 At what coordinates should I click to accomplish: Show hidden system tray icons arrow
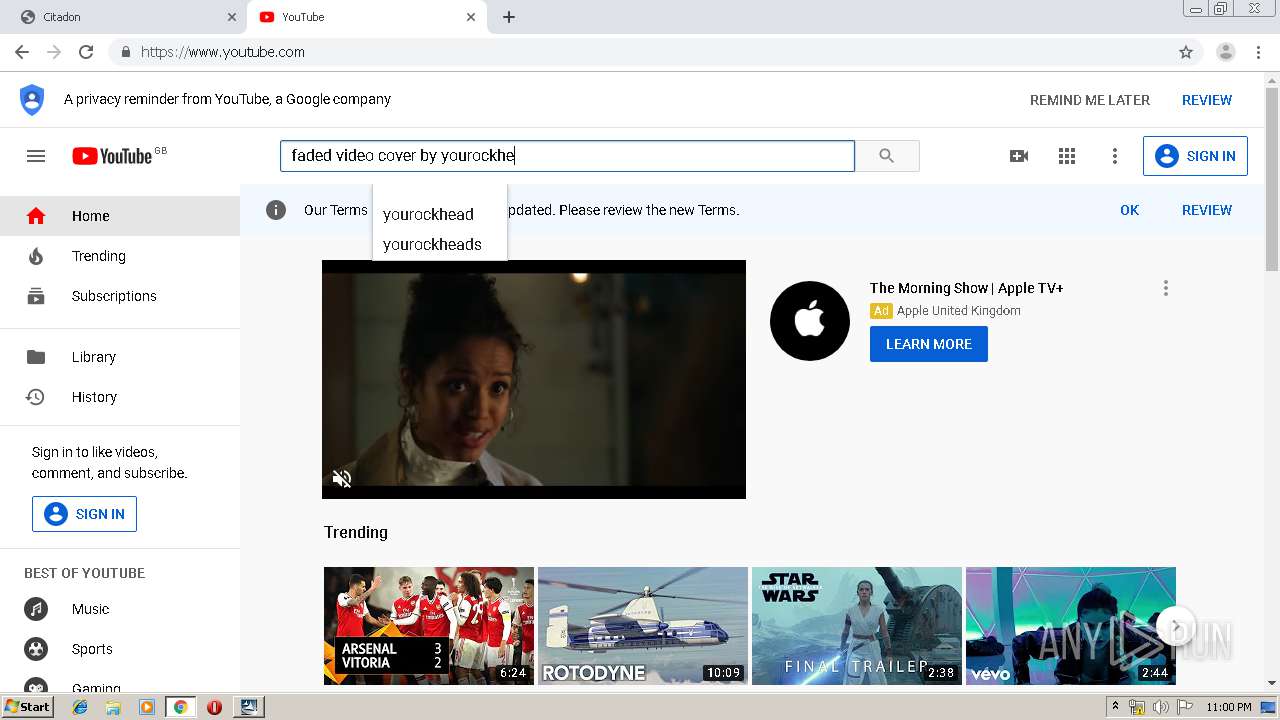coord(1115,707)
